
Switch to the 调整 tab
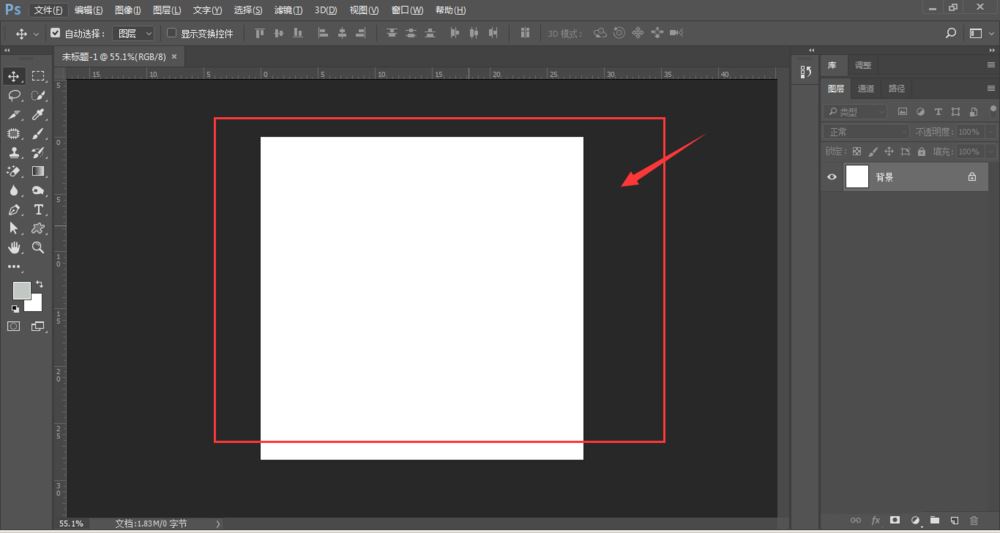click(863, 65)
